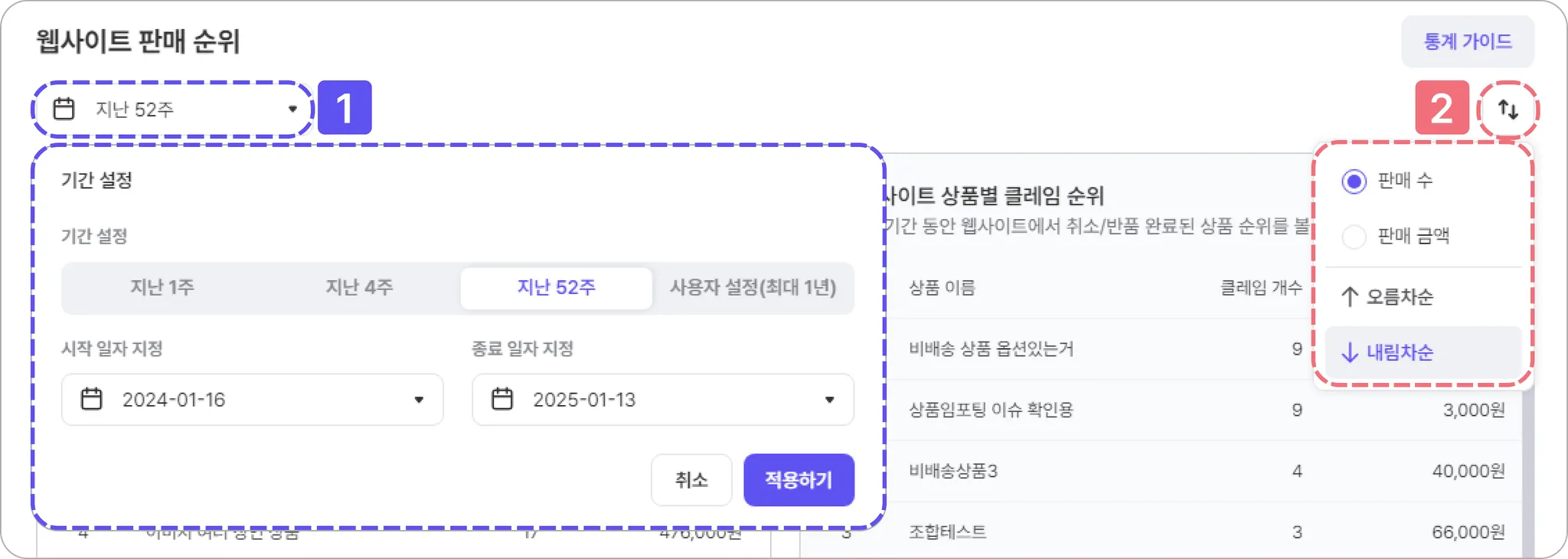The image size is (1568, 559).
Task: Click calendar icon in end date field
Action: point(502,400)
